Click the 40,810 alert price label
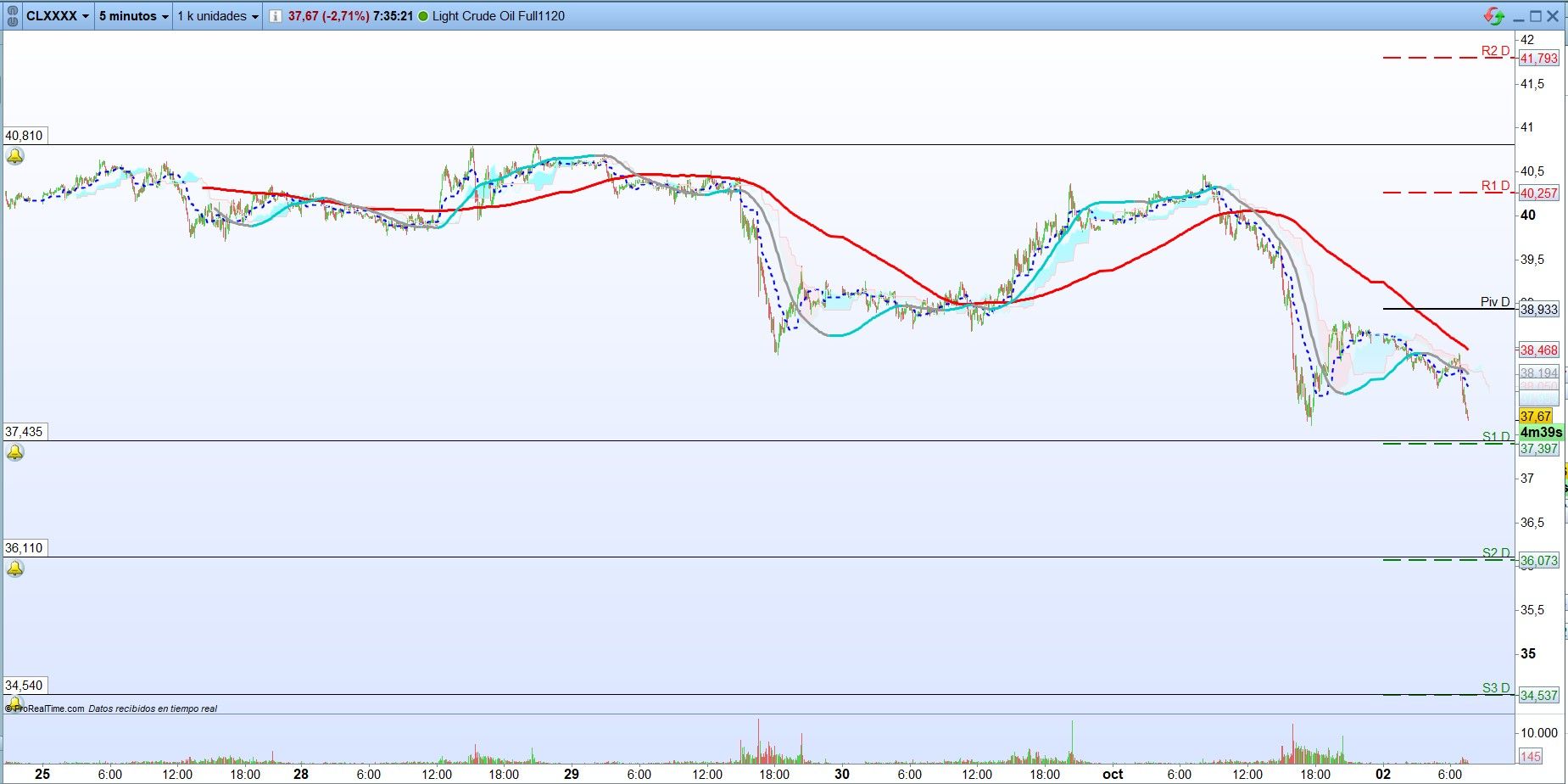1568x784 pixels. [x=24, y=136]
